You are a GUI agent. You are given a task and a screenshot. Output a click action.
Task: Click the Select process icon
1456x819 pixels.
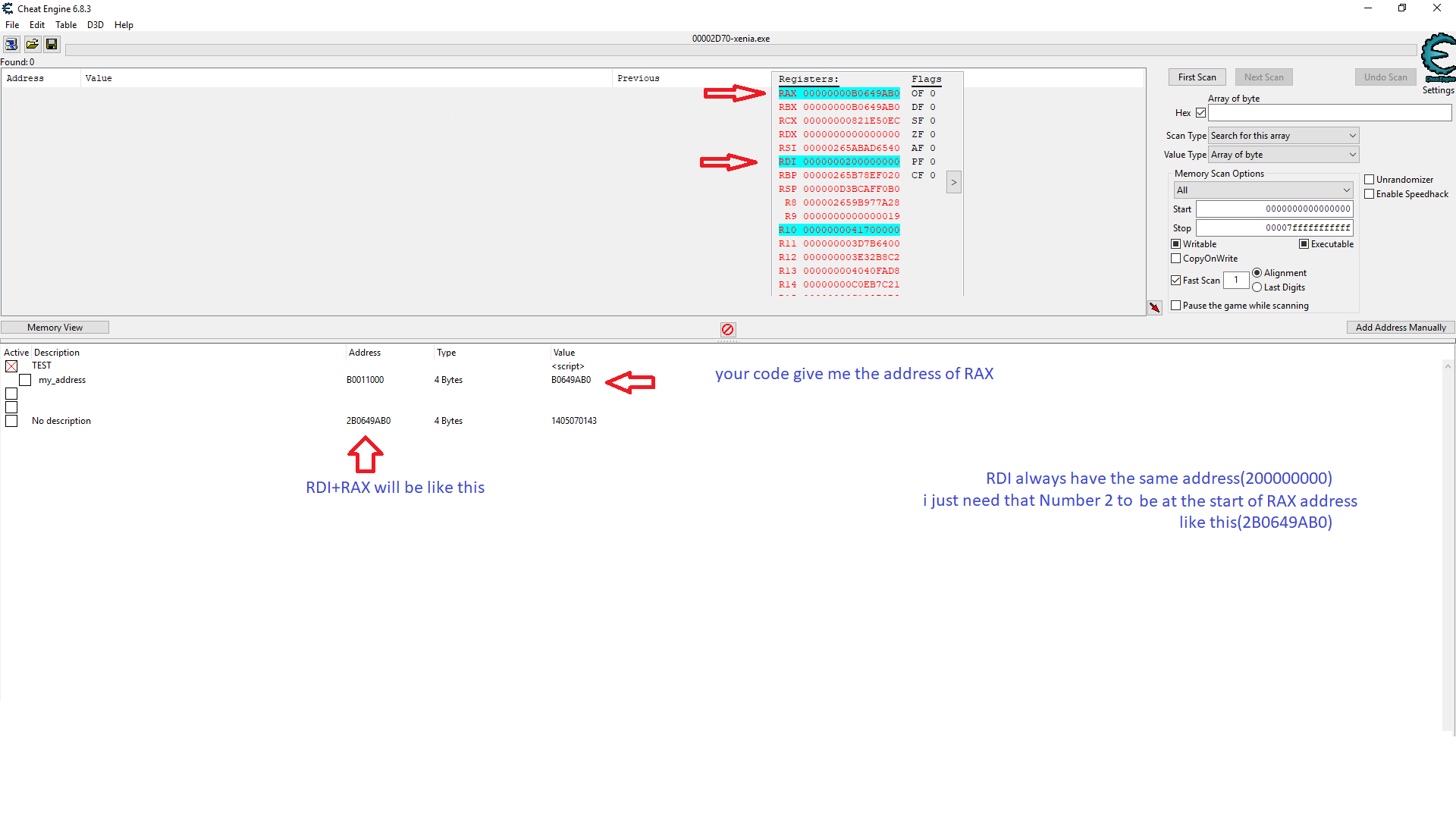[11, 44]
